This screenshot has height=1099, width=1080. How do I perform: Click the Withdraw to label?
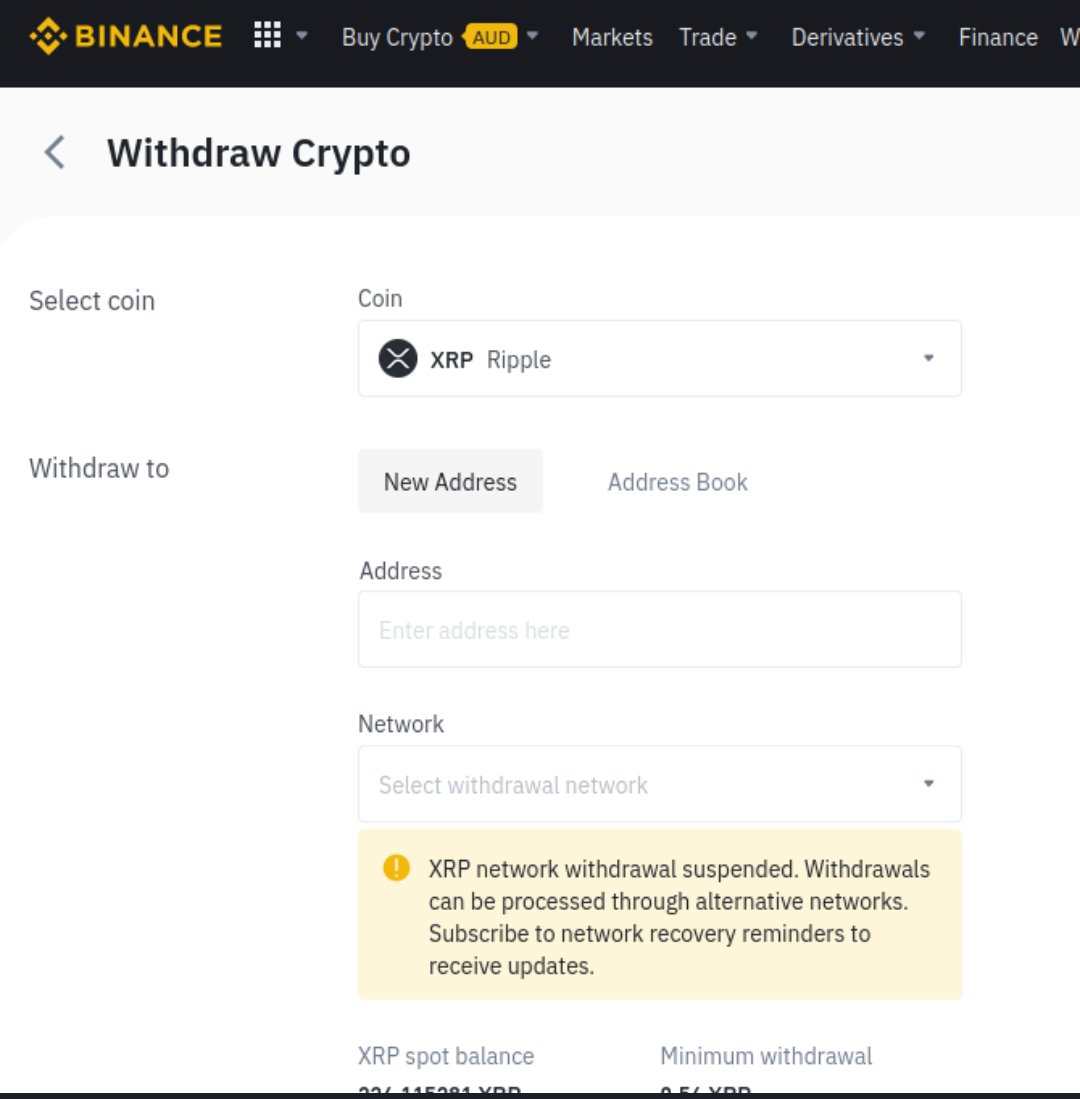[x=99, y=468]
